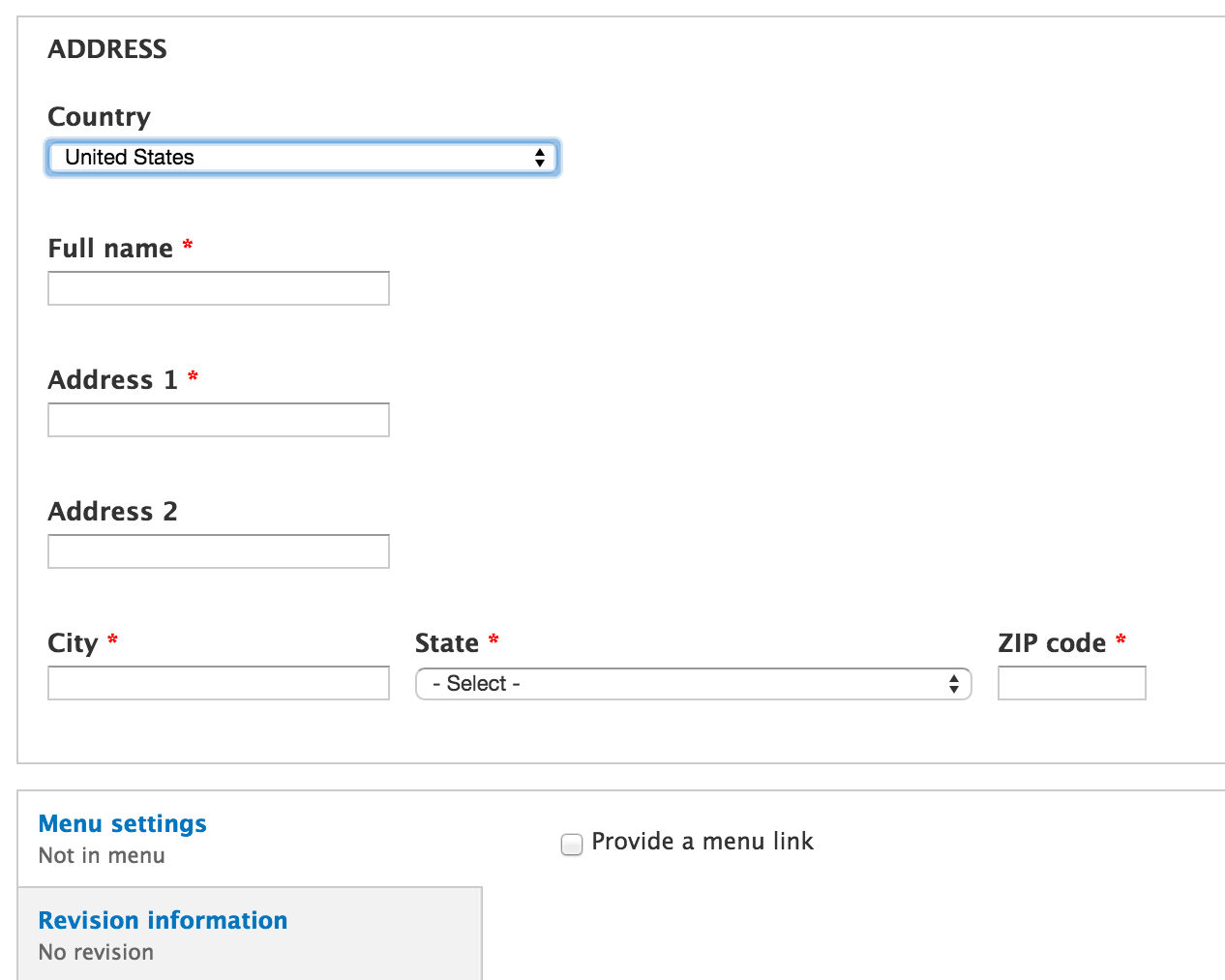Image resolution: width=1225 pixels, height=980 pixels.
Task: Click the Country select stepper arrows
Action: [x=540, y=157]
